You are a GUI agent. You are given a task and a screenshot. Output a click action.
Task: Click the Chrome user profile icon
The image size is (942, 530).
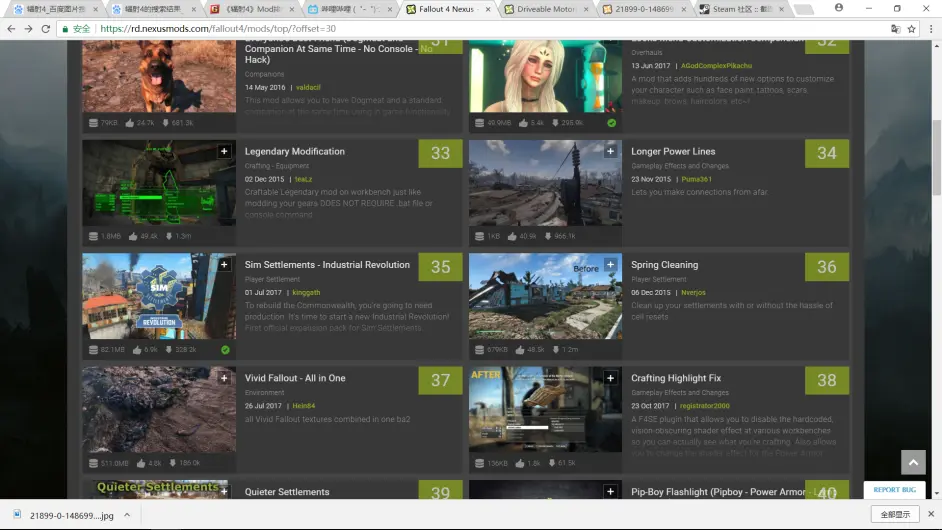tap(839, 8)
